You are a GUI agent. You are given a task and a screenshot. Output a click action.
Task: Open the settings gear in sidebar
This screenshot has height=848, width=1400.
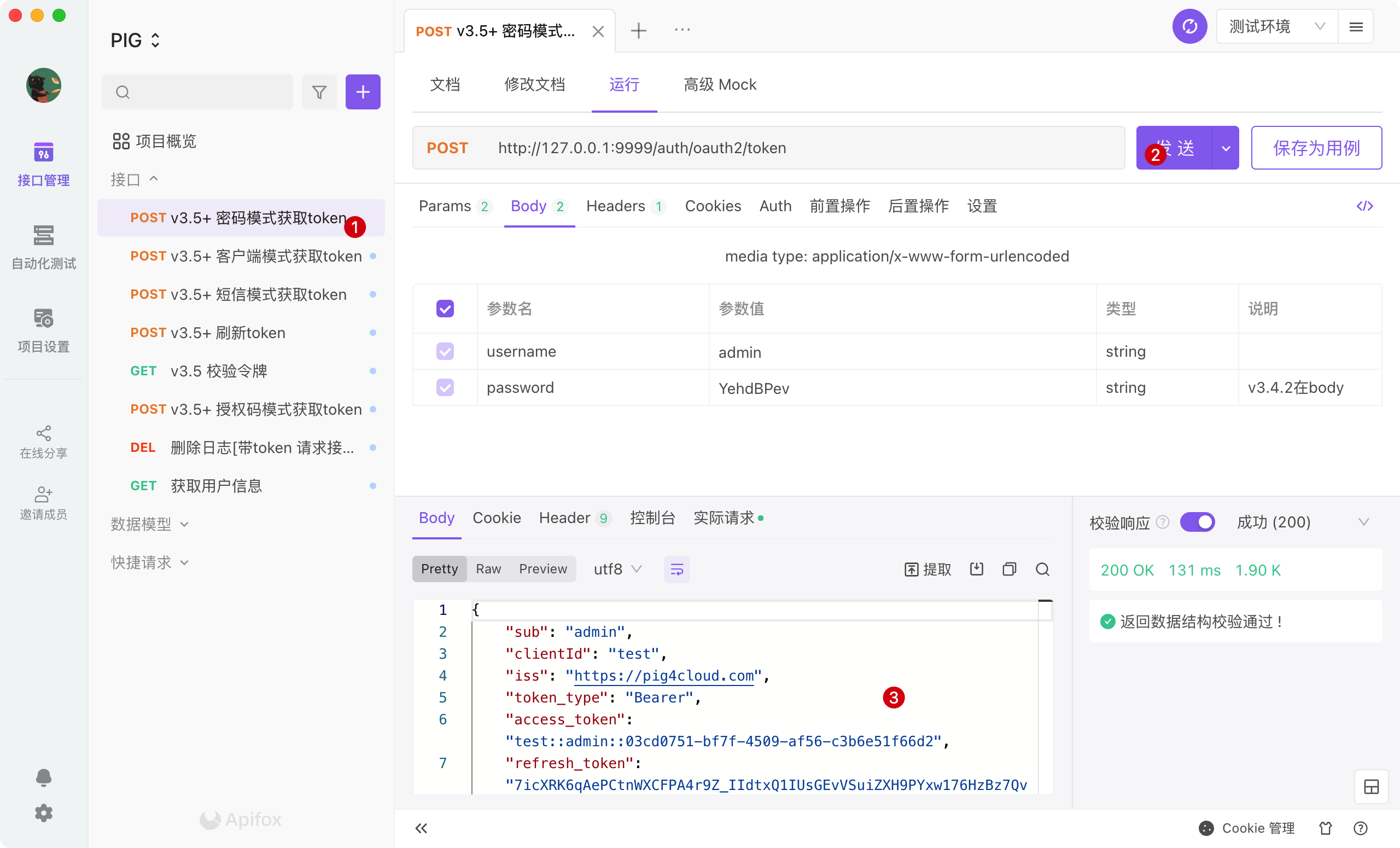click(43, 814)
